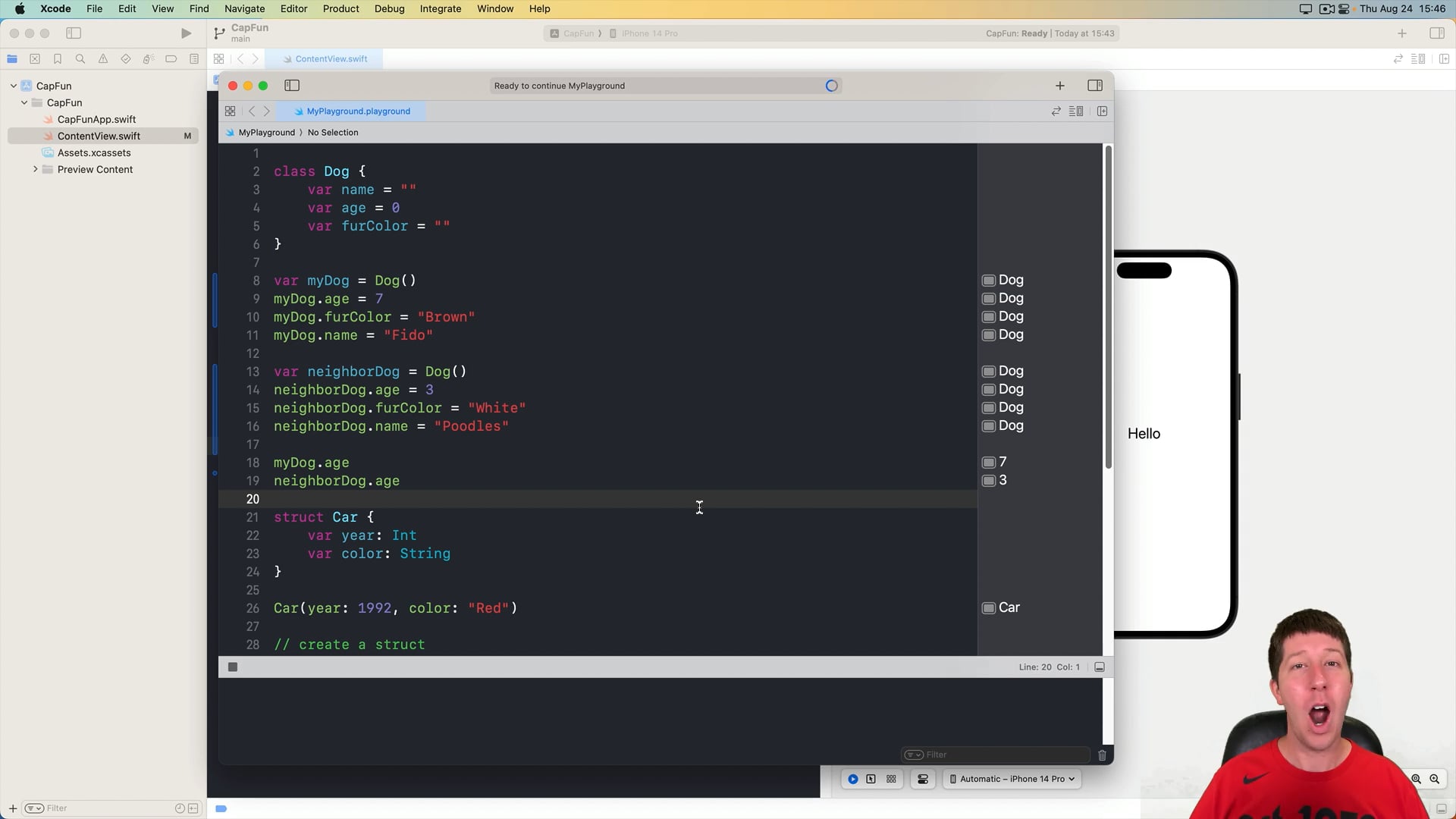This screenshot has width=1456, height=819.
Task: Show quick look for line 10 Dog result
Action: 989,317
